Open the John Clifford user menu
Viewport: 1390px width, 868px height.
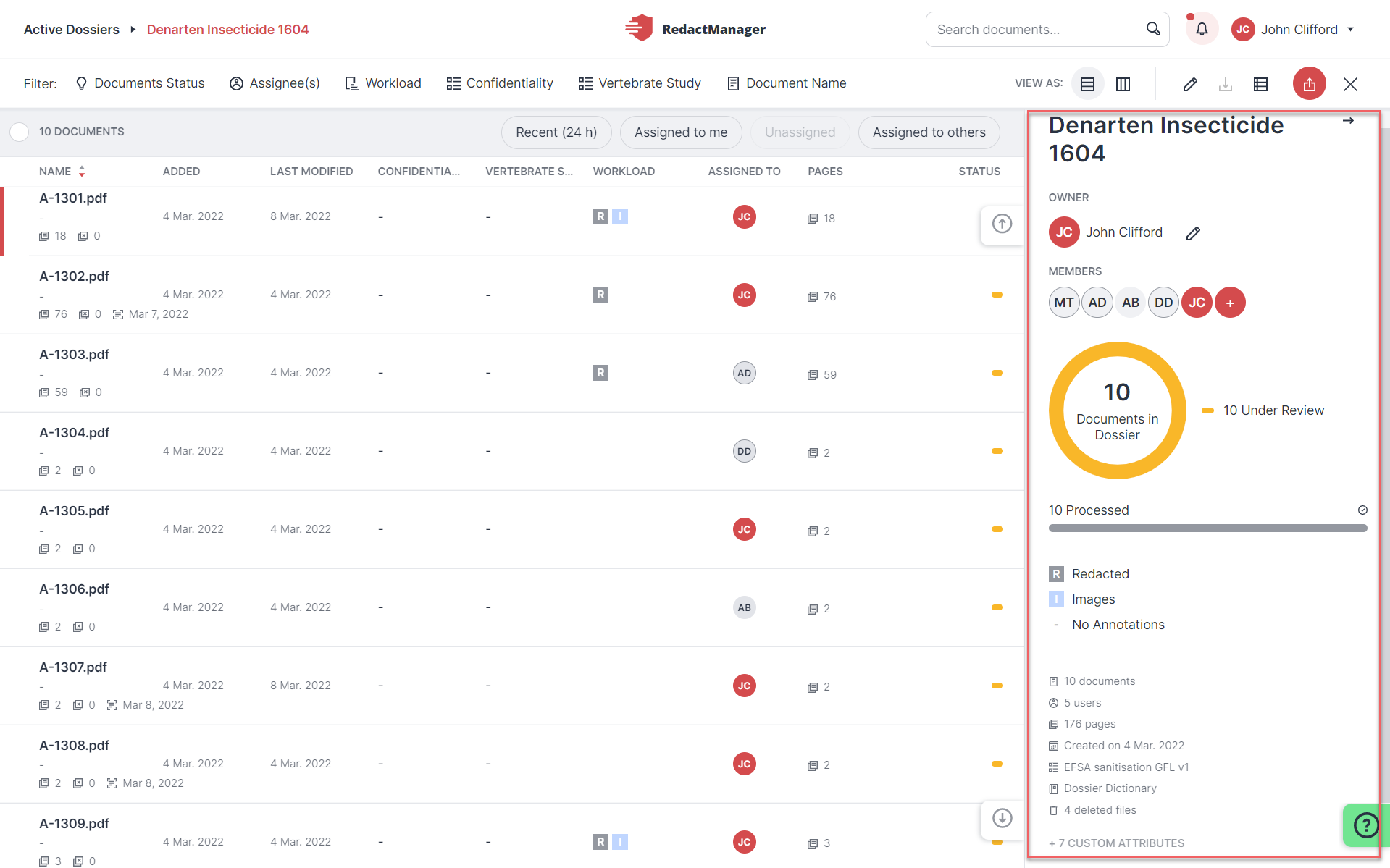click(x=1294, y=29)
